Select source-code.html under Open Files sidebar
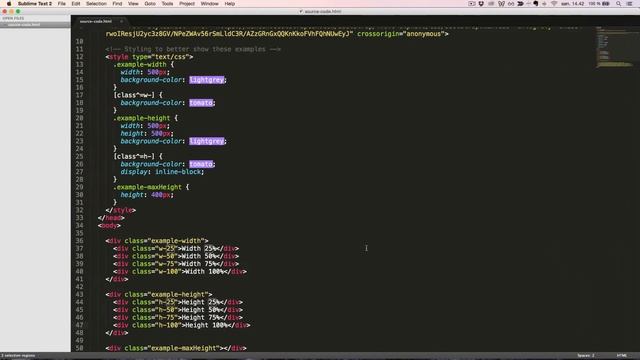This screenshot has width=640, height=360. click(35, 24)
